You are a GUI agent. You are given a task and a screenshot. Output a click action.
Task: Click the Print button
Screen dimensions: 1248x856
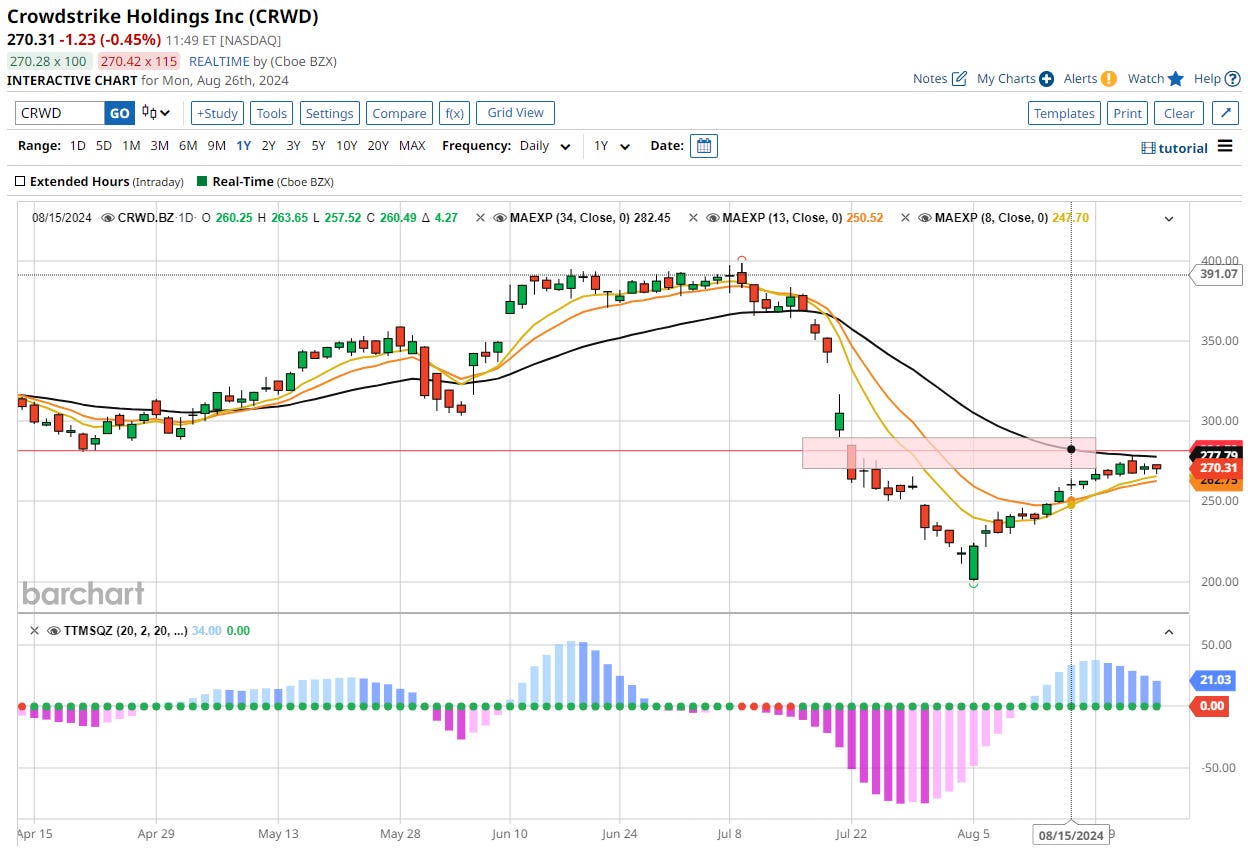coord(1127,113)
